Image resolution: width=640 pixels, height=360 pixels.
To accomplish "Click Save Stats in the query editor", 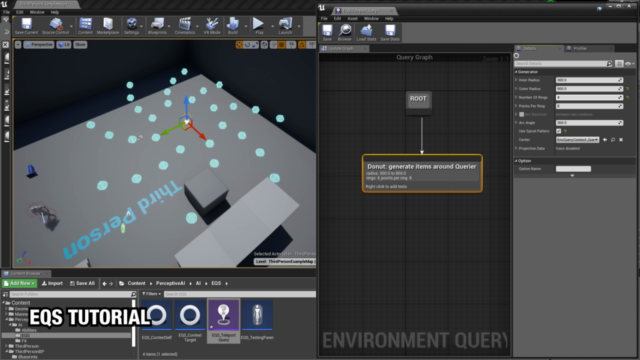I will [390, 32].
